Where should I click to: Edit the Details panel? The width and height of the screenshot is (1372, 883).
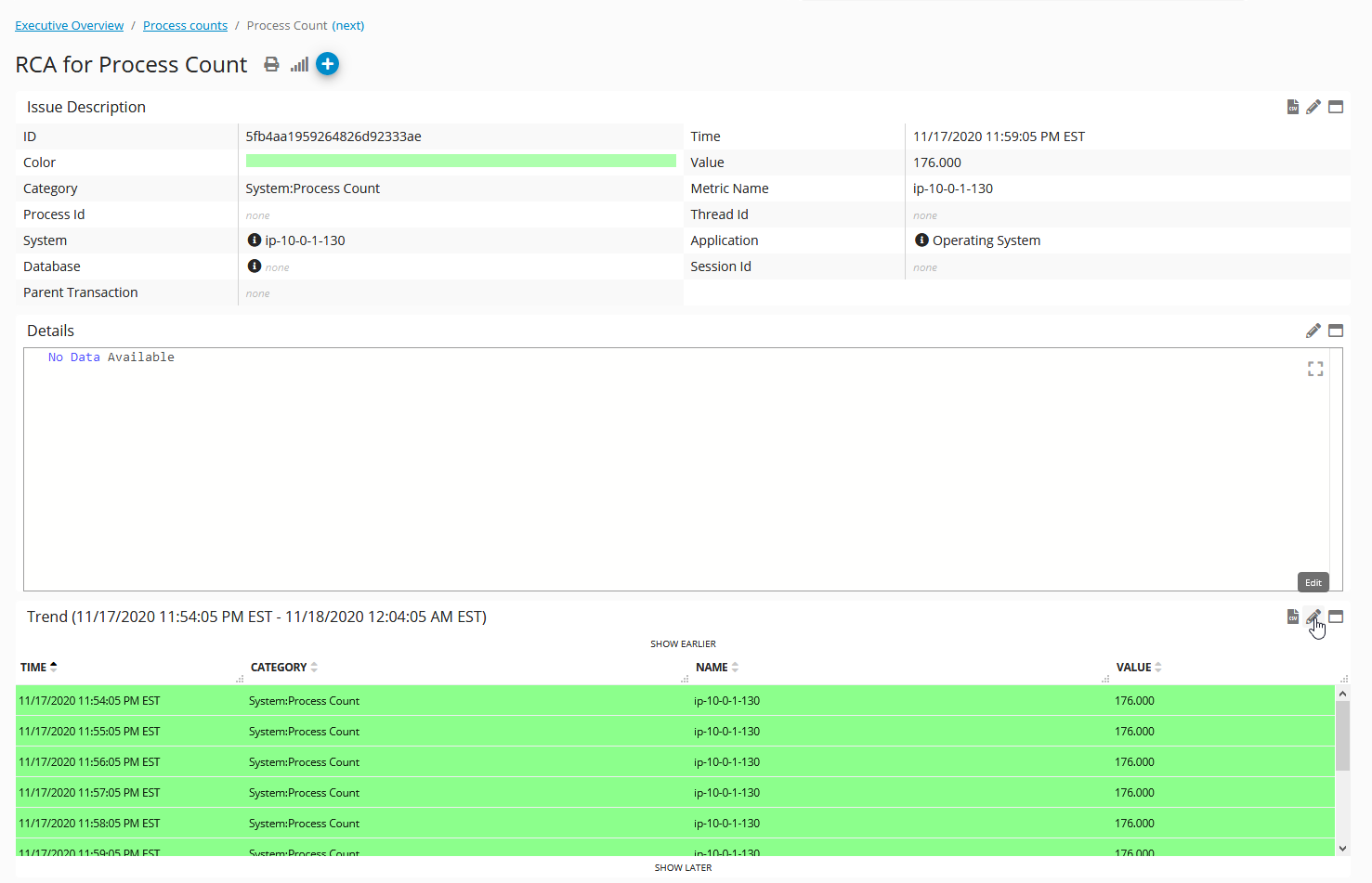(1313, 331)
